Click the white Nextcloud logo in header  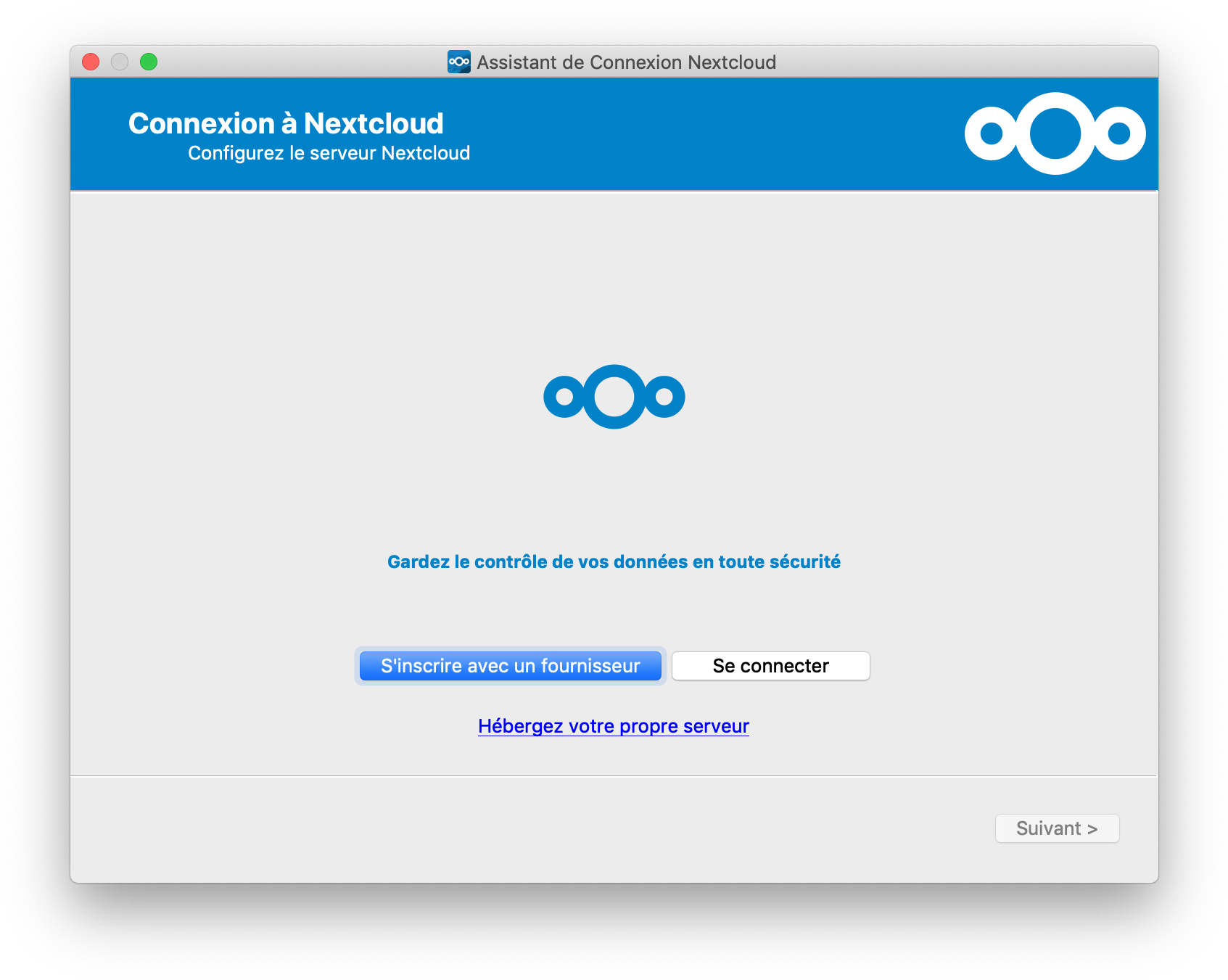point(1055,133)
